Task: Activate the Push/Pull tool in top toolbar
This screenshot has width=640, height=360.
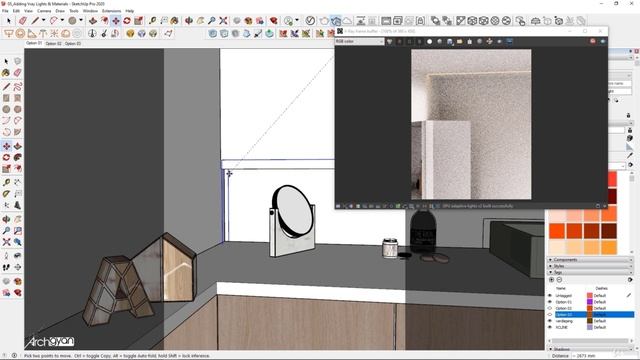Action: (x=93, y=20)
